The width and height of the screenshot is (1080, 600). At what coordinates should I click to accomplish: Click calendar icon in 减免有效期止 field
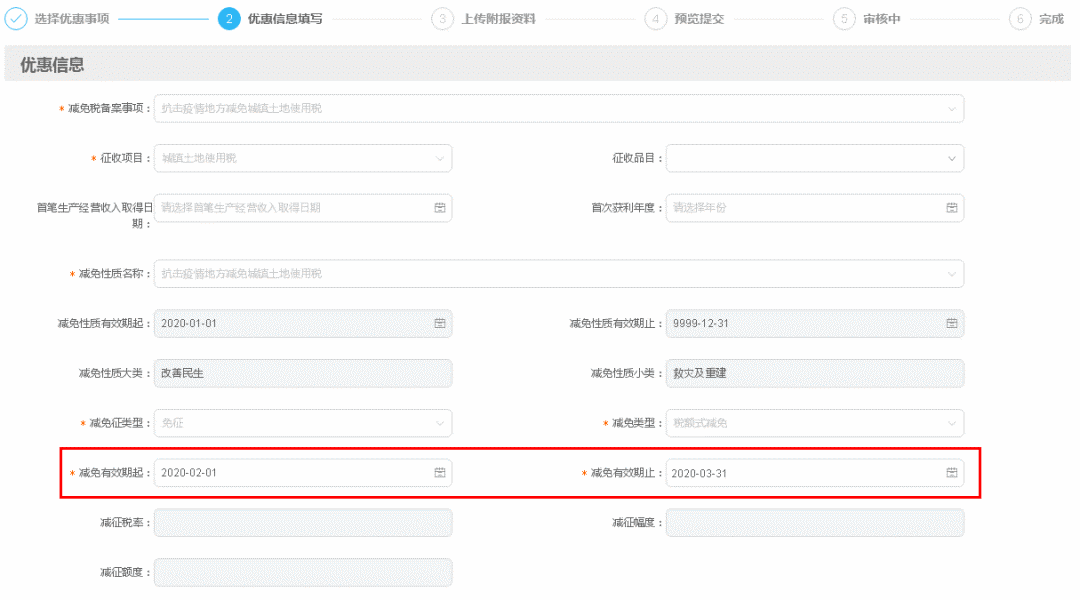pos(951,473)
